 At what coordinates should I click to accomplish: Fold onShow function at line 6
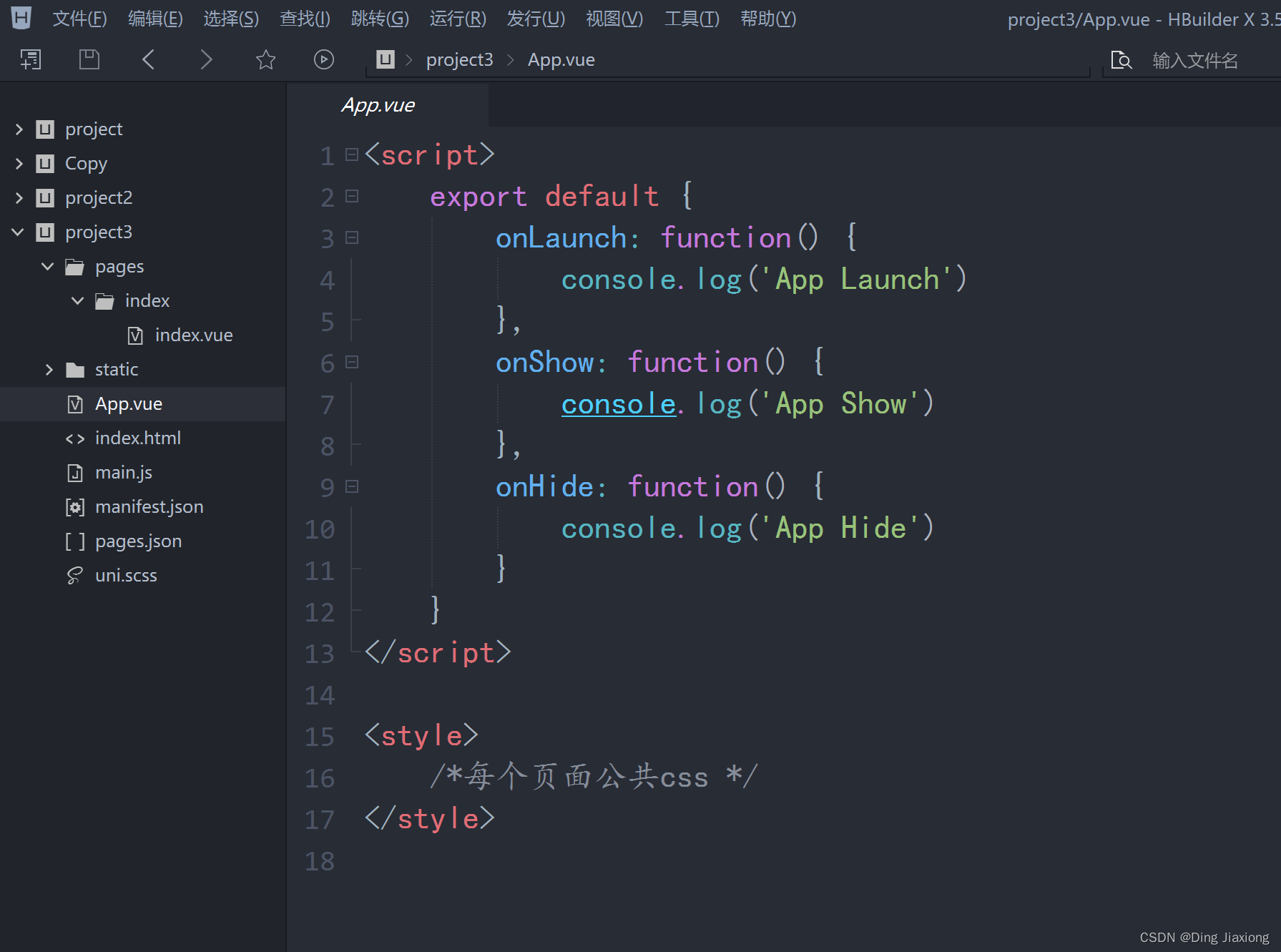[x=352, y=362]
